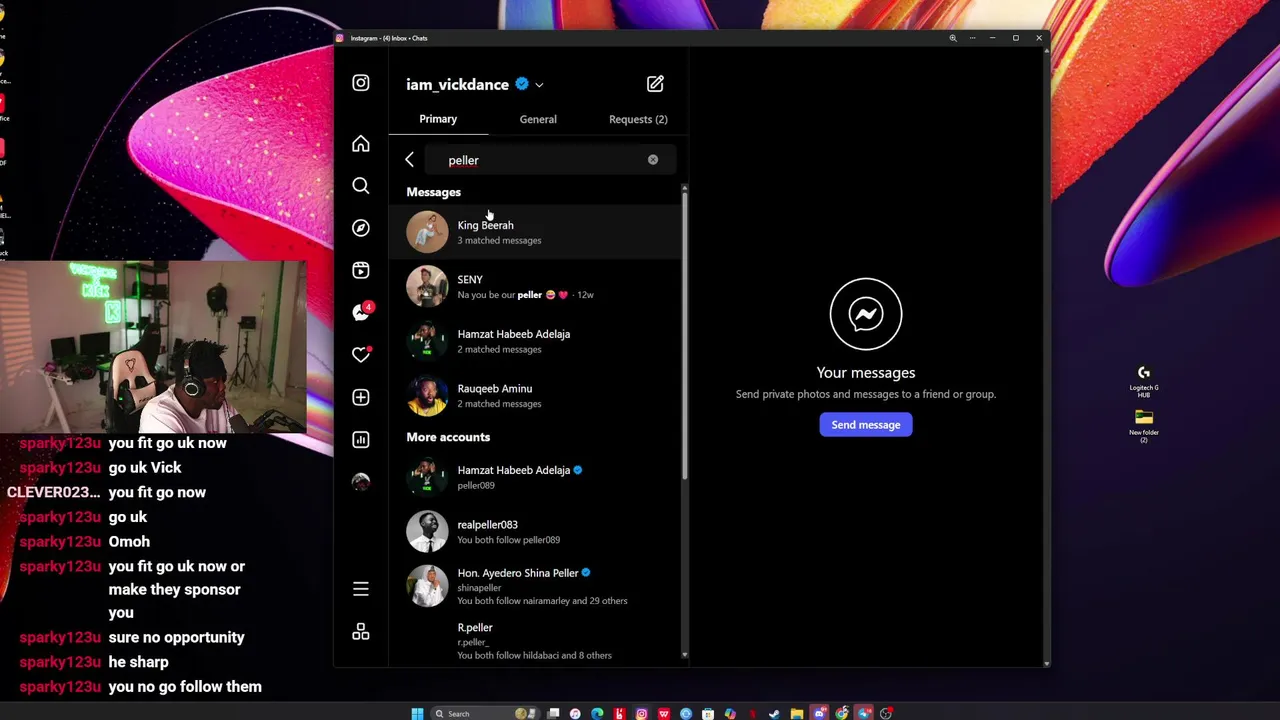Click the King Beerah profile picture
The image size is (1280, 720).
(x=427, y=232)
